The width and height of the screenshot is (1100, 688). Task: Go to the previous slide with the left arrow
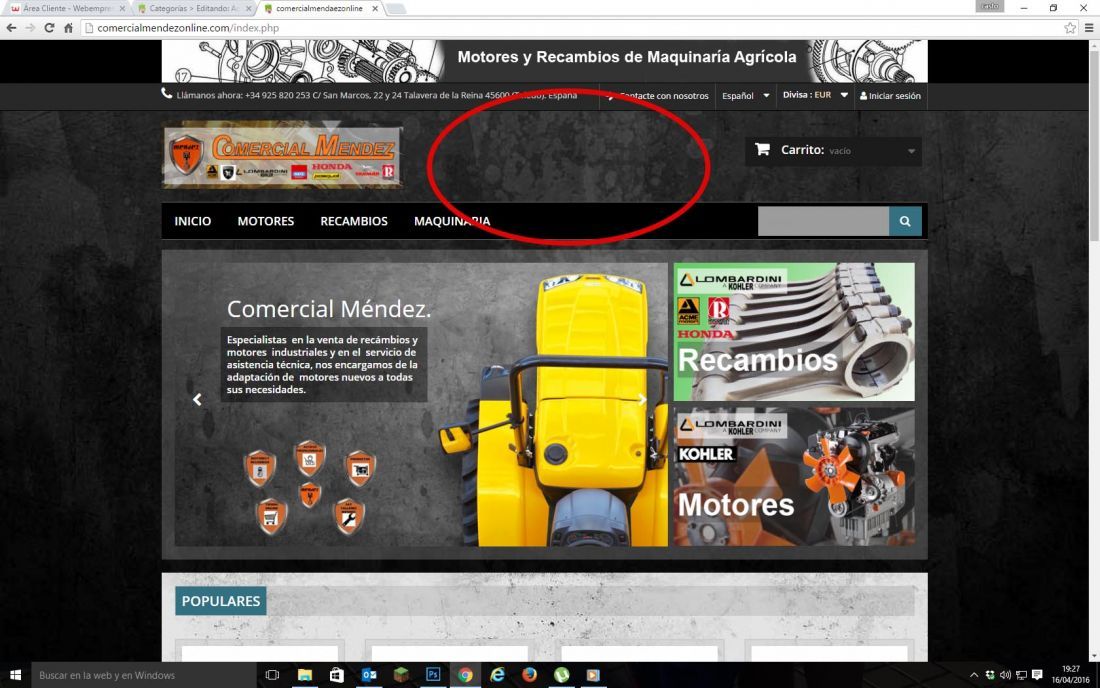pyautogui.click(x=197, y=399)
